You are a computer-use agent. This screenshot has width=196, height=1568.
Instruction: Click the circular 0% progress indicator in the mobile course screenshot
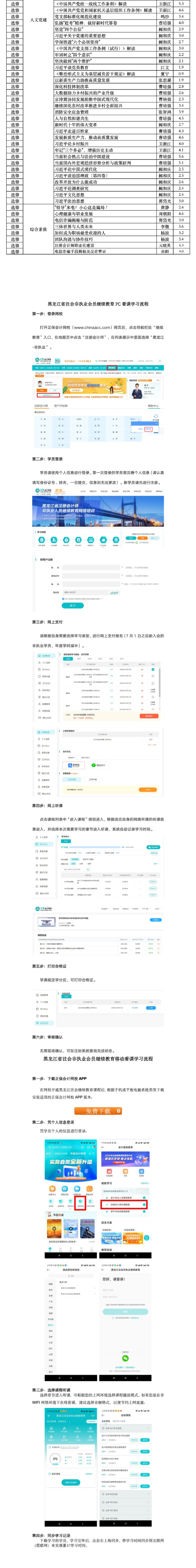[x=55, y=1459]
